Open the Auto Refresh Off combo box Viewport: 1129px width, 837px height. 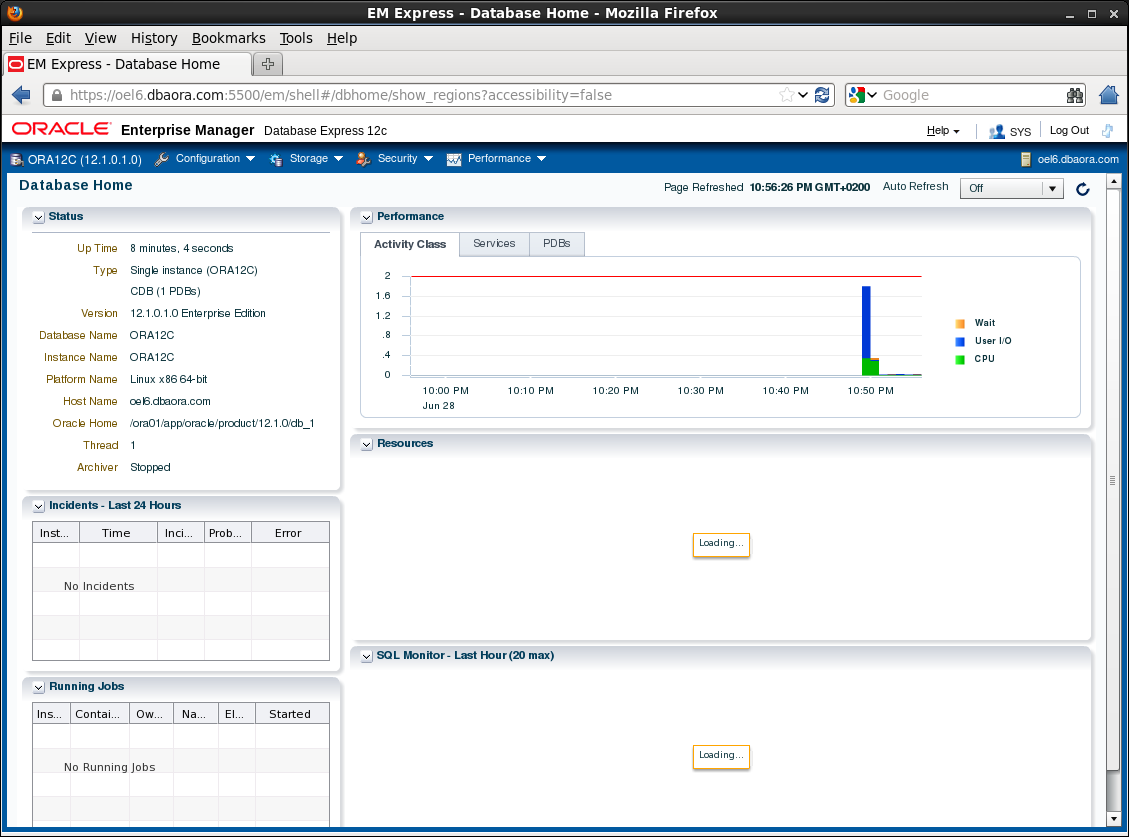point(1011,188)
